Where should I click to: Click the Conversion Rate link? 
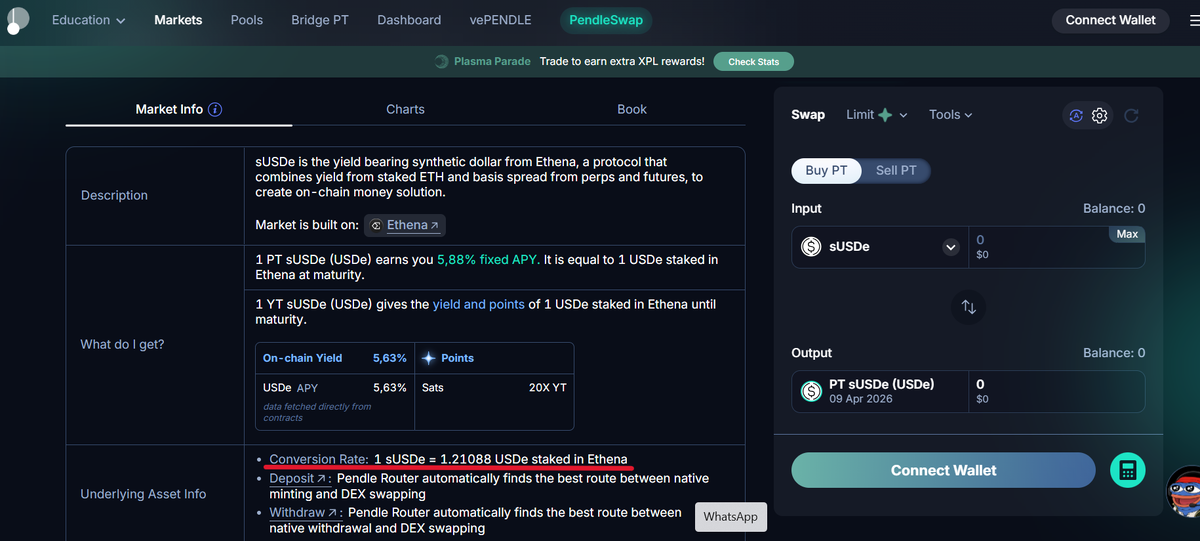tap(318, 459)
